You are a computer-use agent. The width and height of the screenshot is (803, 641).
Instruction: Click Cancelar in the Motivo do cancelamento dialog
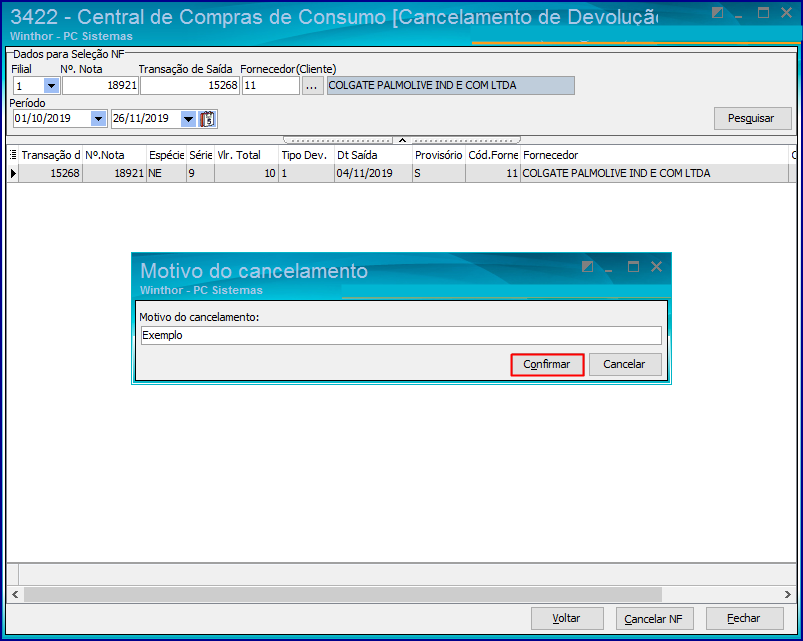(x=624, y=365)
